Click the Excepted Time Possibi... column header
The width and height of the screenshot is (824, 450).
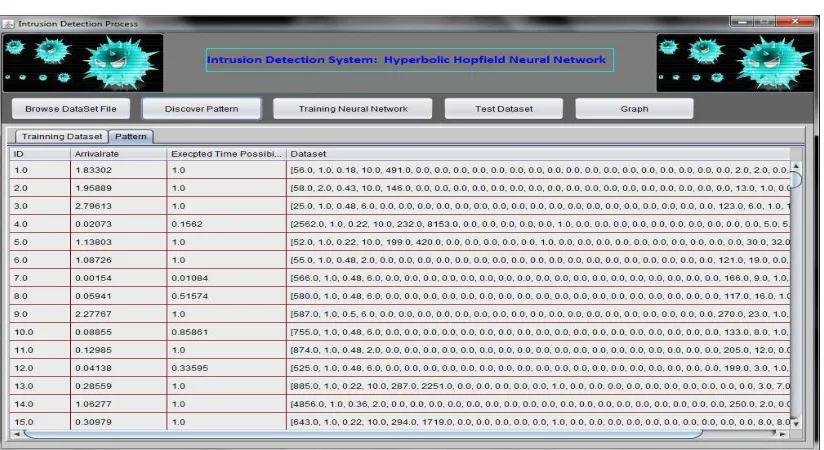(x=226, y=154)
